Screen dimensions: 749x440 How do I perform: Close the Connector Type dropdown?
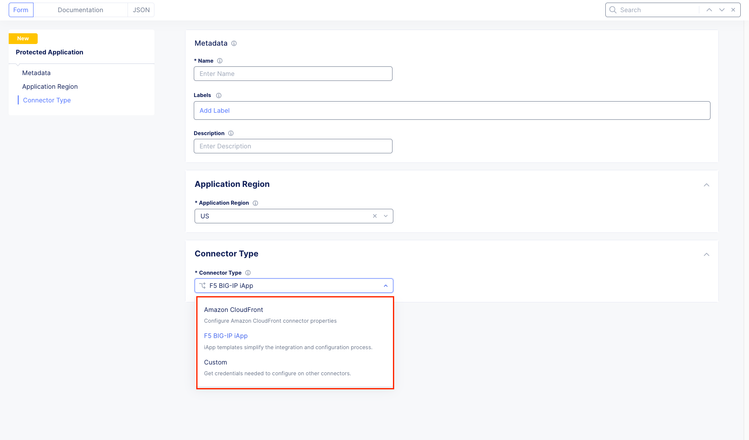pyautogui.click(x=386, y=286)
